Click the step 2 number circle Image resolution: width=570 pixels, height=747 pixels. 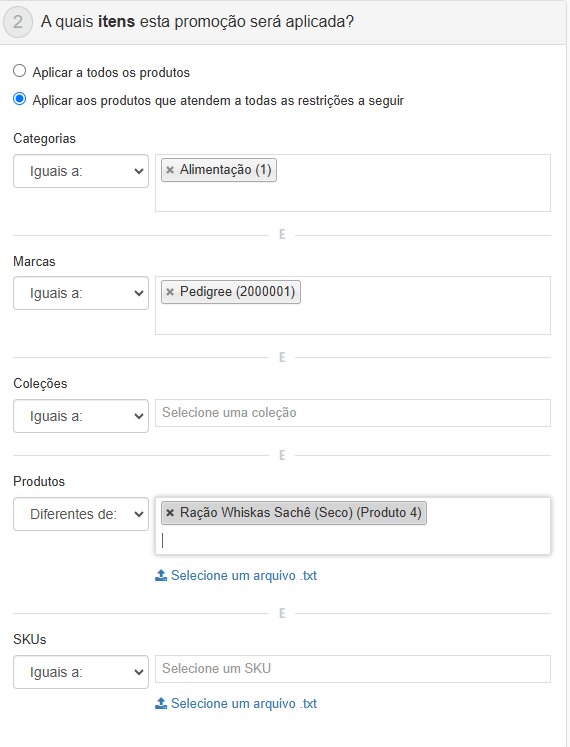(x=18, y=22)
